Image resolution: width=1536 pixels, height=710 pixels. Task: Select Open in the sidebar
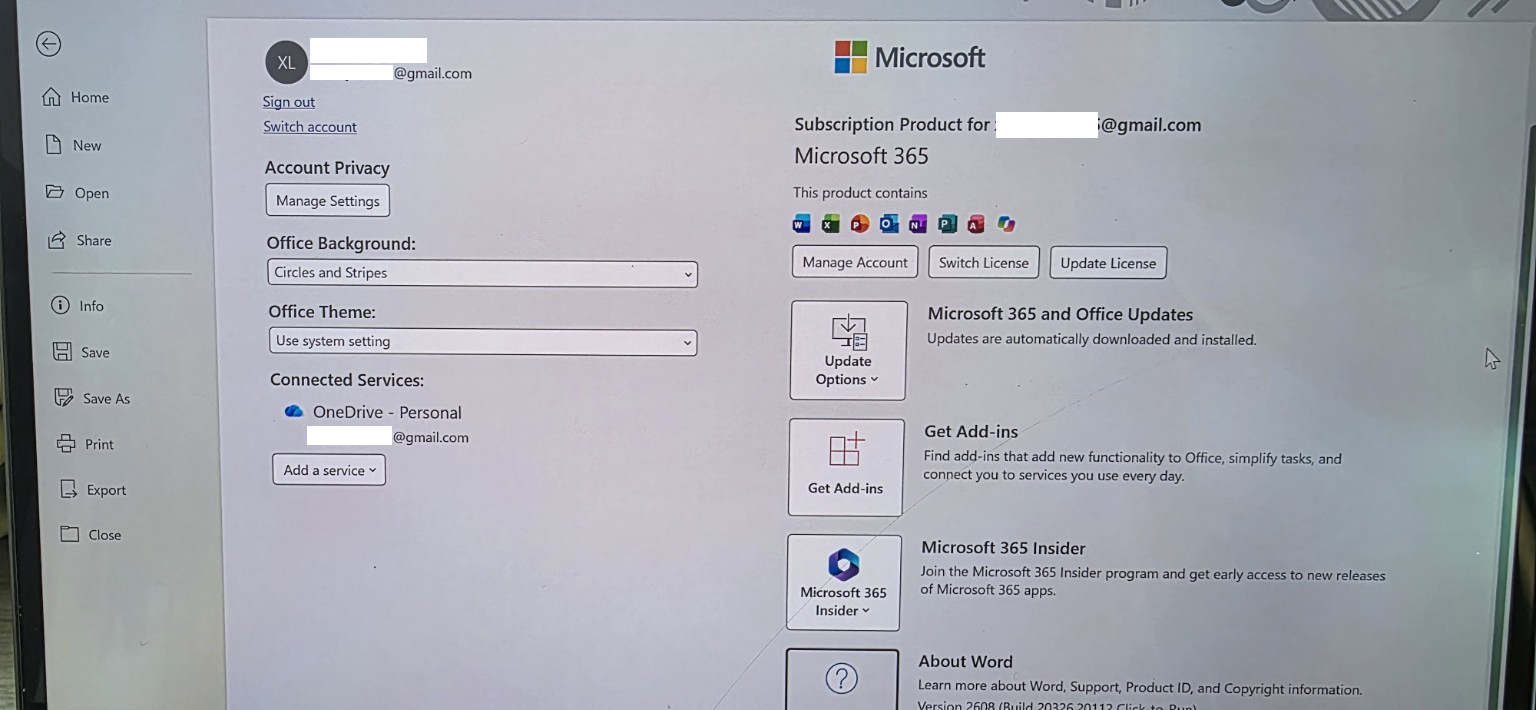pyautogui.click(x=77, y=192)
